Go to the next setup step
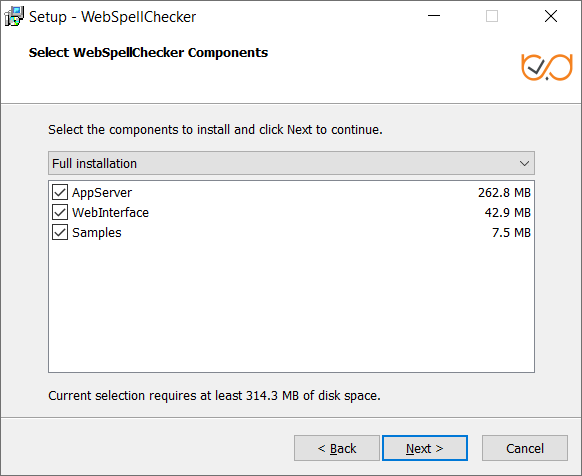 tap(425, 448)
